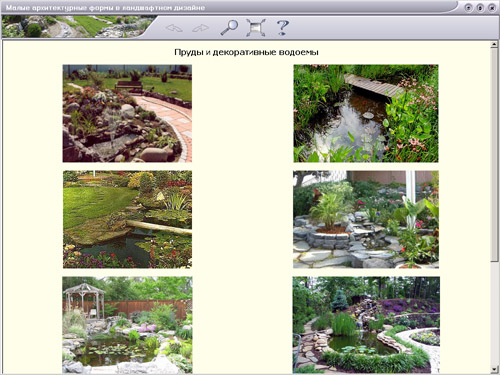Maximize the window using the middle round button
This screenshot has width=500, height=375.
pyautogui.click(x=480, y=7)
